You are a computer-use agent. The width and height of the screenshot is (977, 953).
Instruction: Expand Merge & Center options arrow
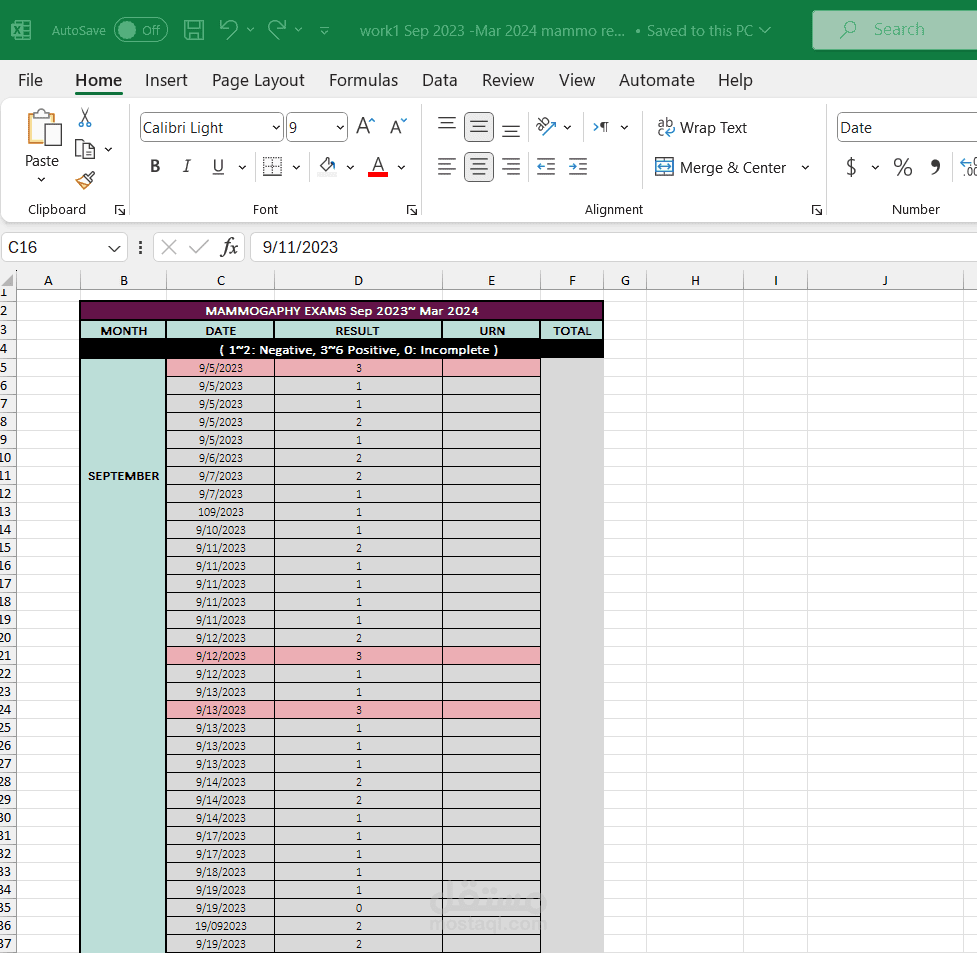[x=806, y=167]
